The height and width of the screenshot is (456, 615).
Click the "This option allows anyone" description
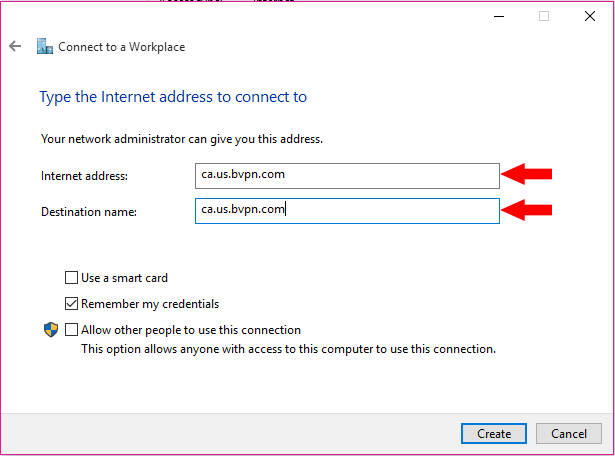tap(288, 350)
